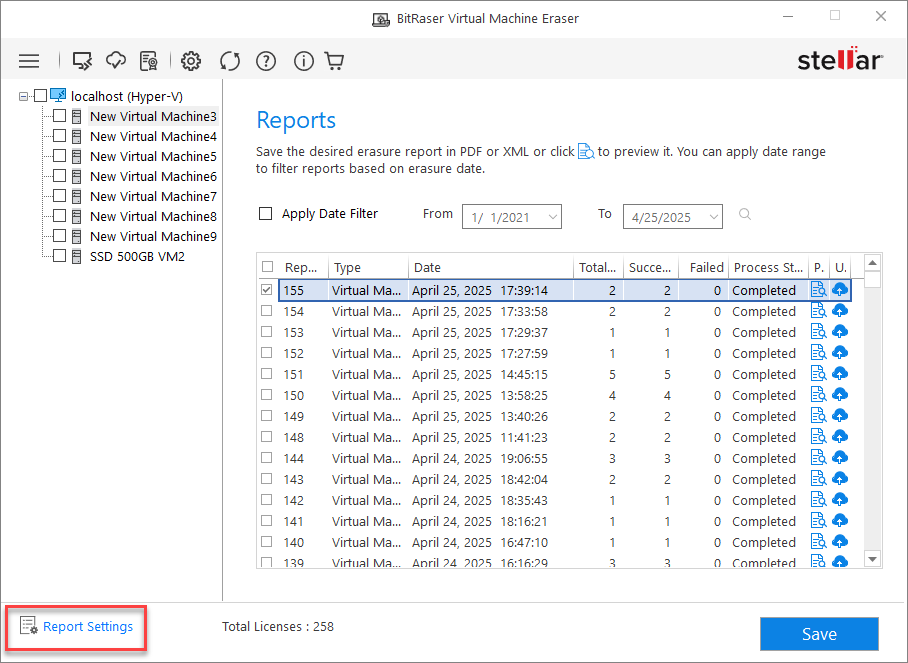Preview report 150
The height and width of the screenshot is (663, 908).
(x=818, y=395)
